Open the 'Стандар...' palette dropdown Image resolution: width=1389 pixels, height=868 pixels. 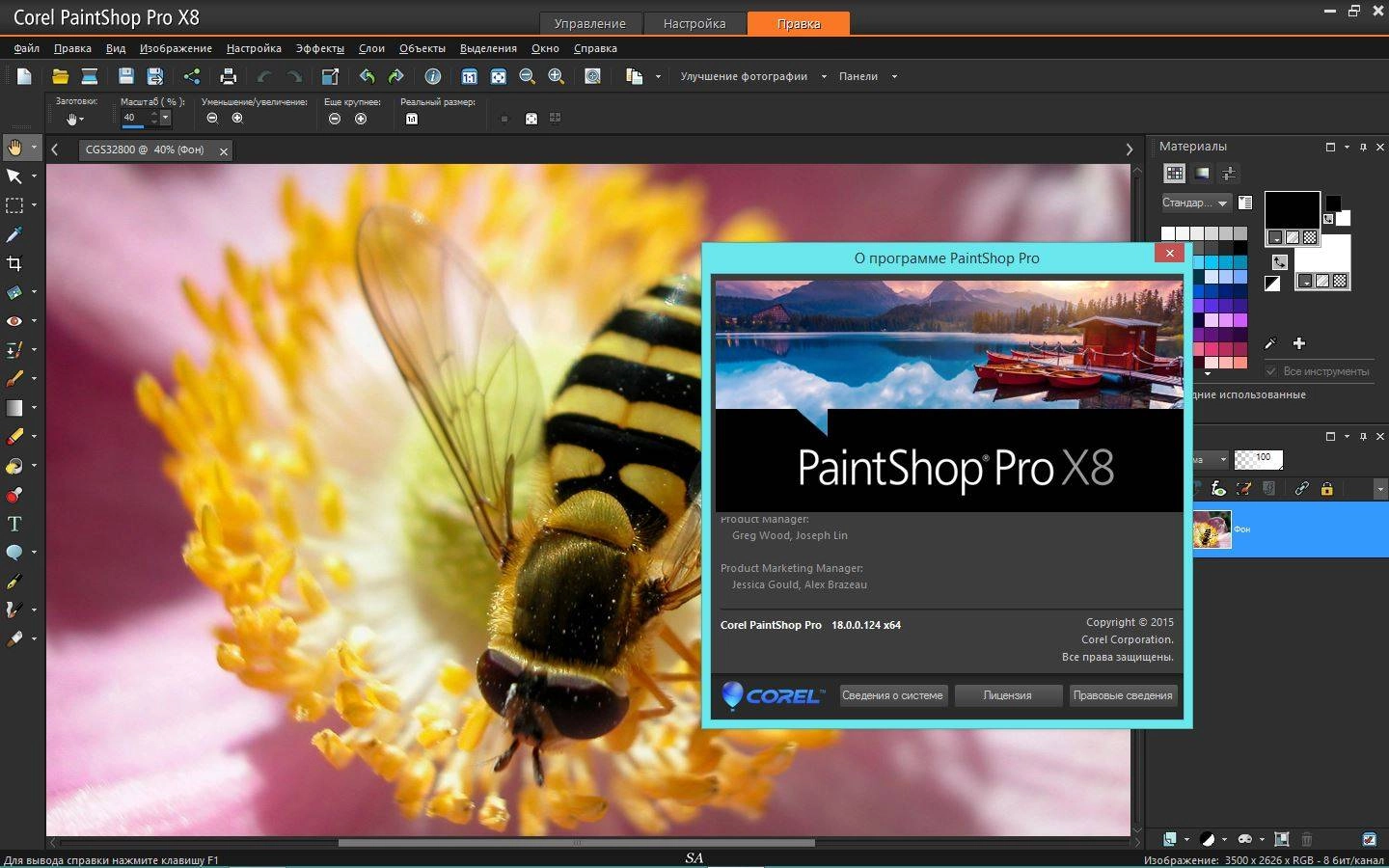(x=1196, y=203)
